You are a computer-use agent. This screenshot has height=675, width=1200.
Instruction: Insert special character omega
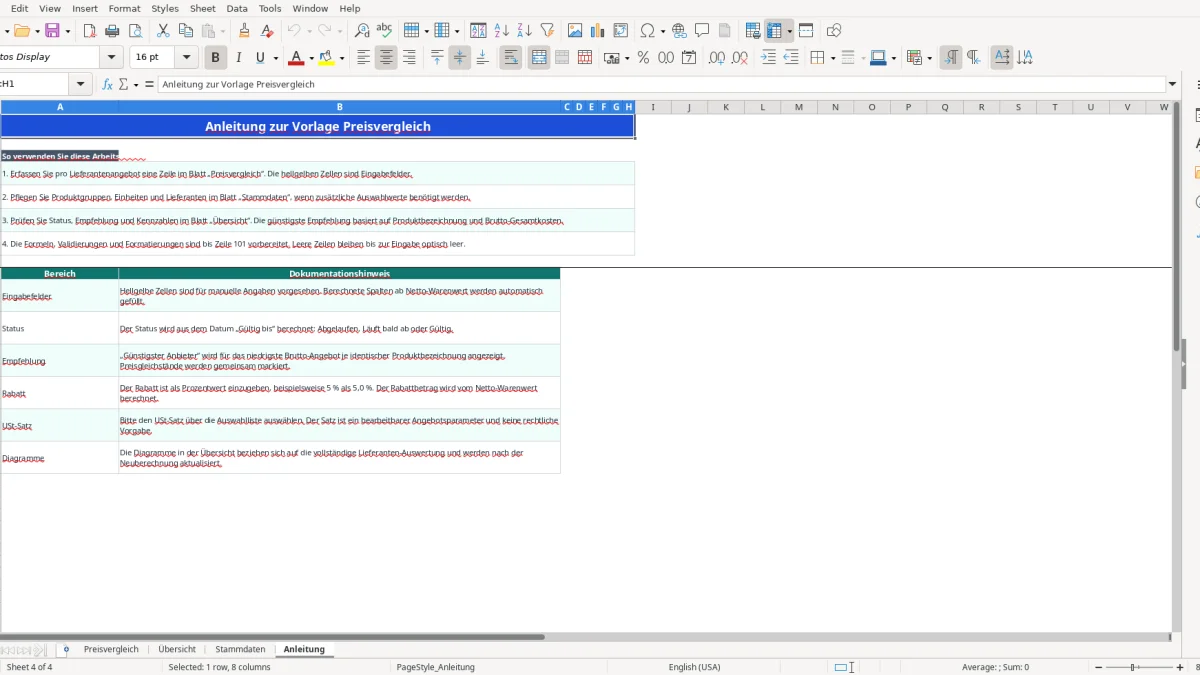click(x=648, y=31)
